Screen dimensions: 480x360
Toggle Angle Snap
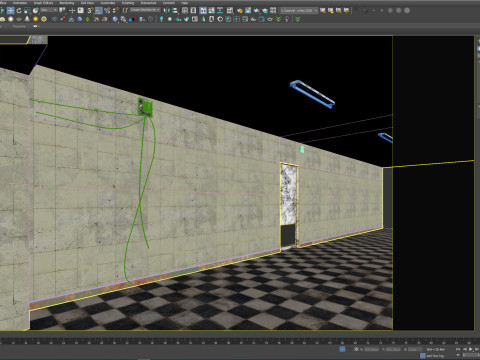99,11
